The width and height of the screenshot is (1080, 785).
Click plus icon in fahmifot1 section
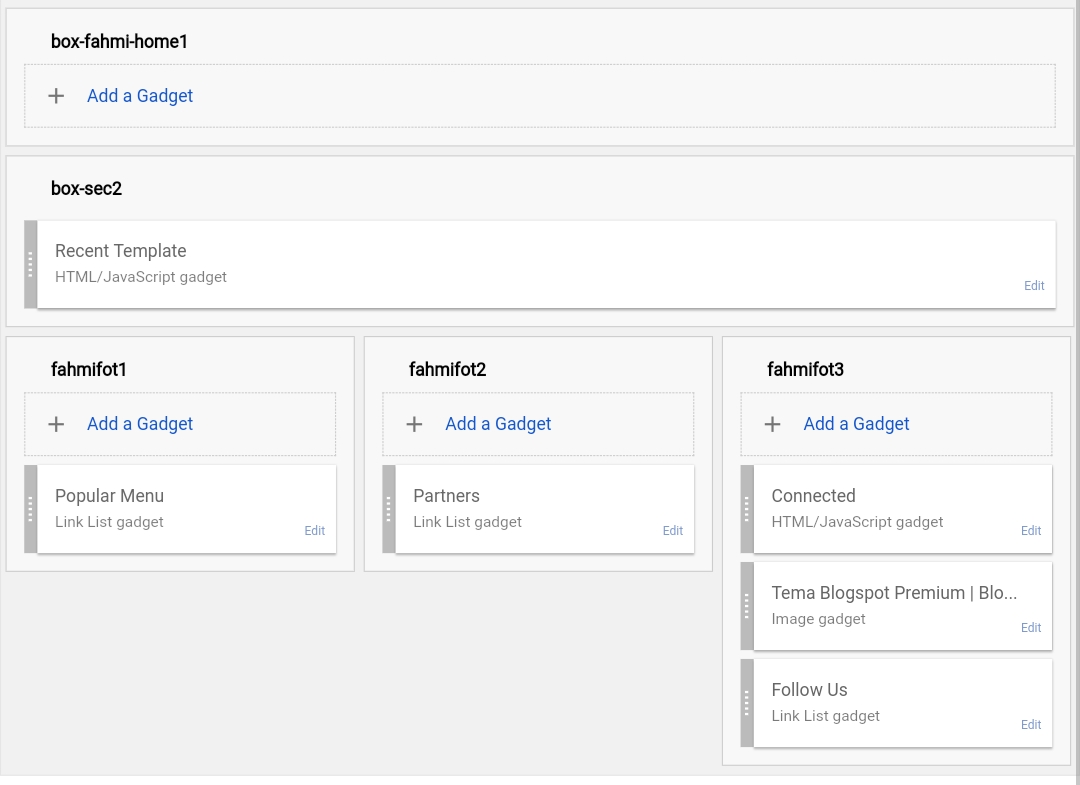click(56, 424)
